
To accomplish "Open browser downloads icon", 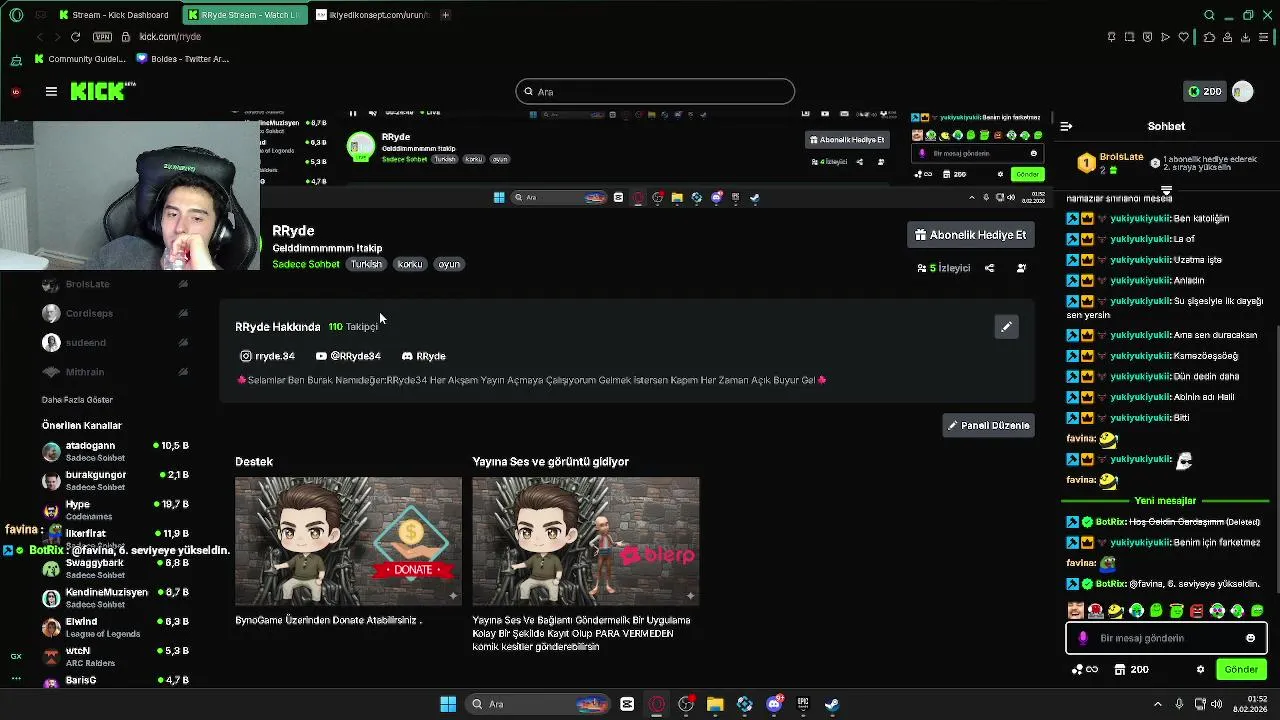I will coord(1245,37).
